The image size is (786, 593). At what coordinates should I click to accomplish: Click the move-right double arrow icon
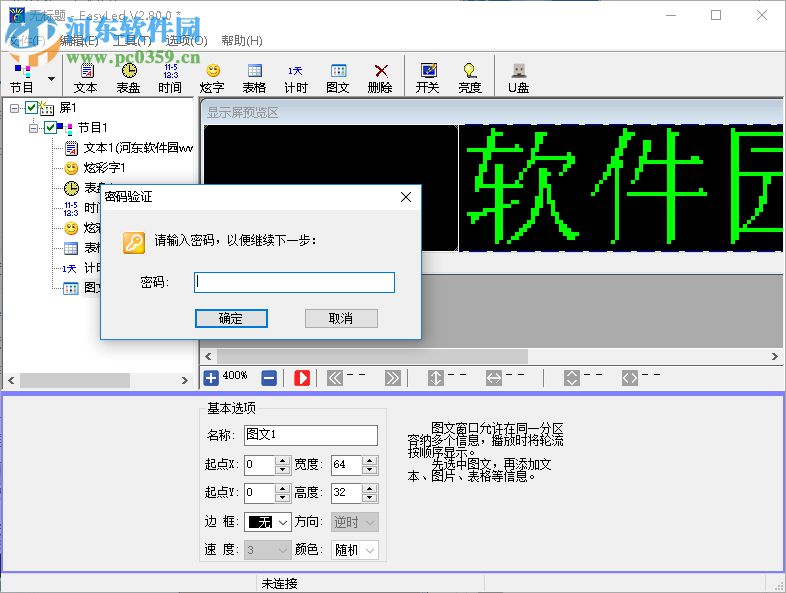click(392, 378)
